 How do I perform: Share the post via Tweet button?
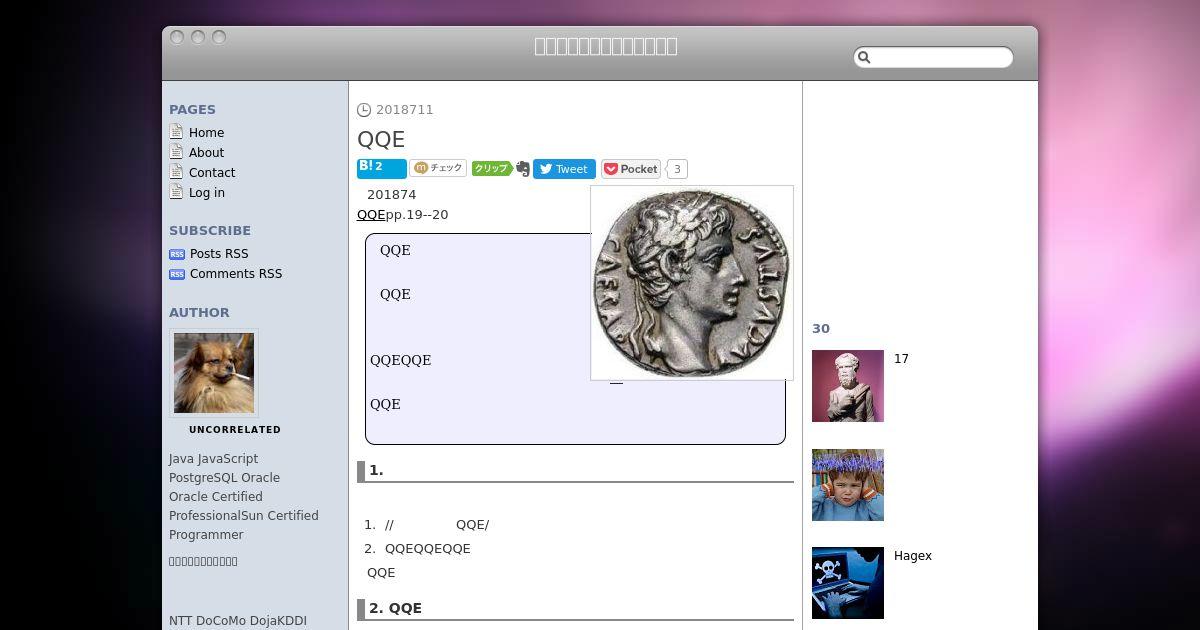click(x=564, y=169)
